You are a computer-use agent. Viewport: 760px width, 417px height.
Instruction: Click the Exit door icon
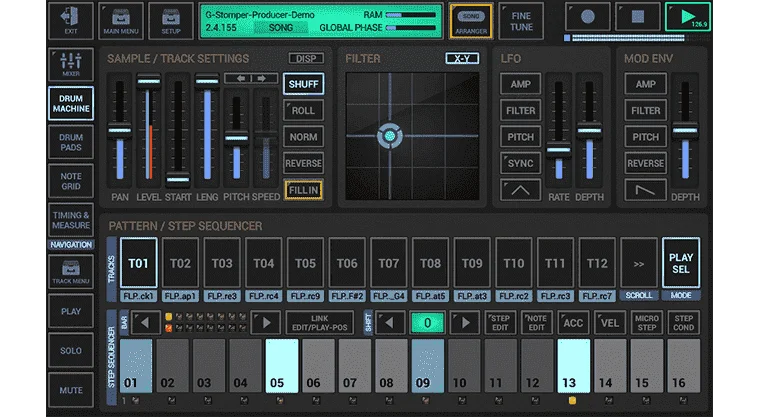coord(71,21)
